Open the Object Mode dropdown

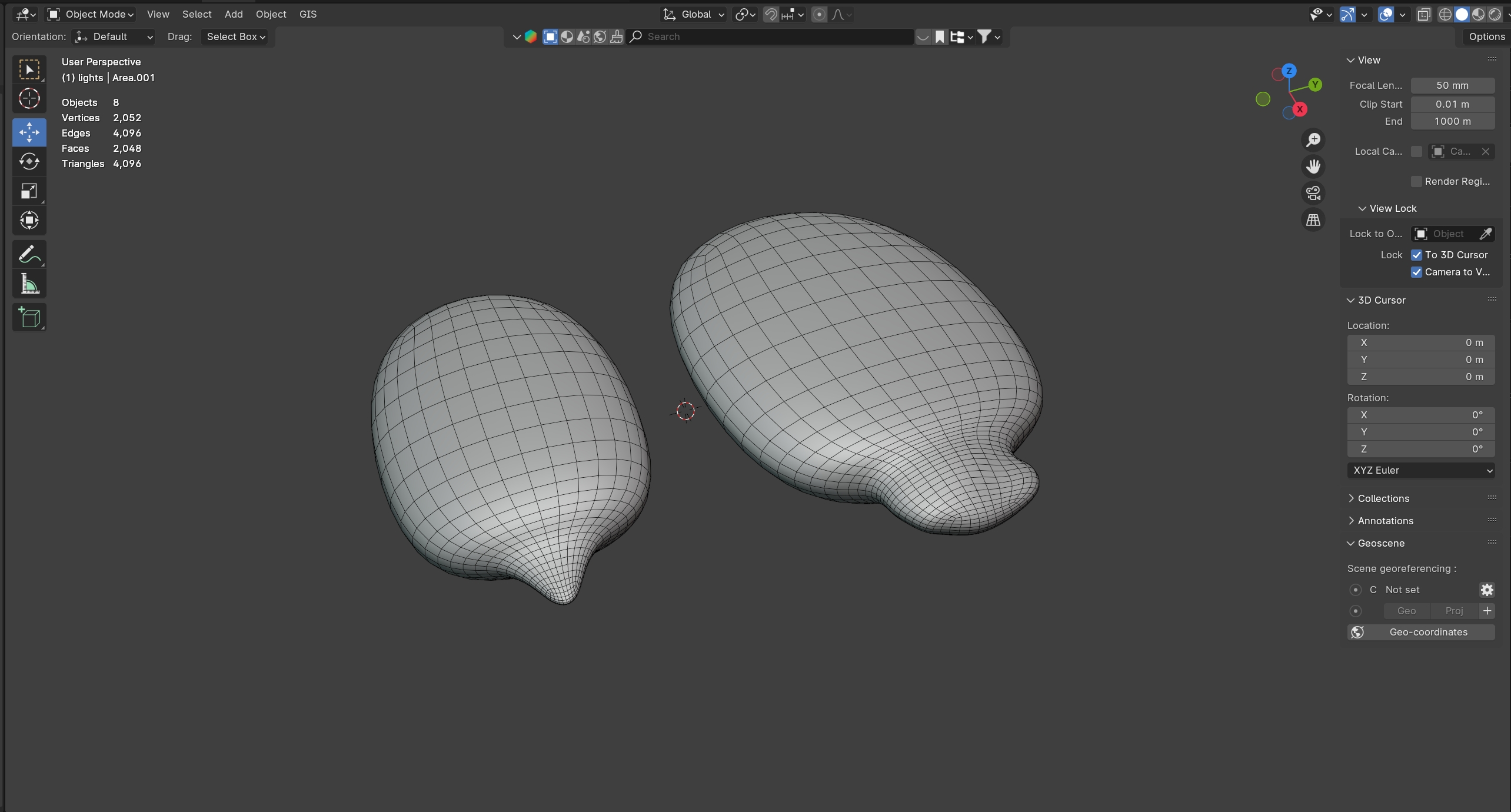(91, 14)
